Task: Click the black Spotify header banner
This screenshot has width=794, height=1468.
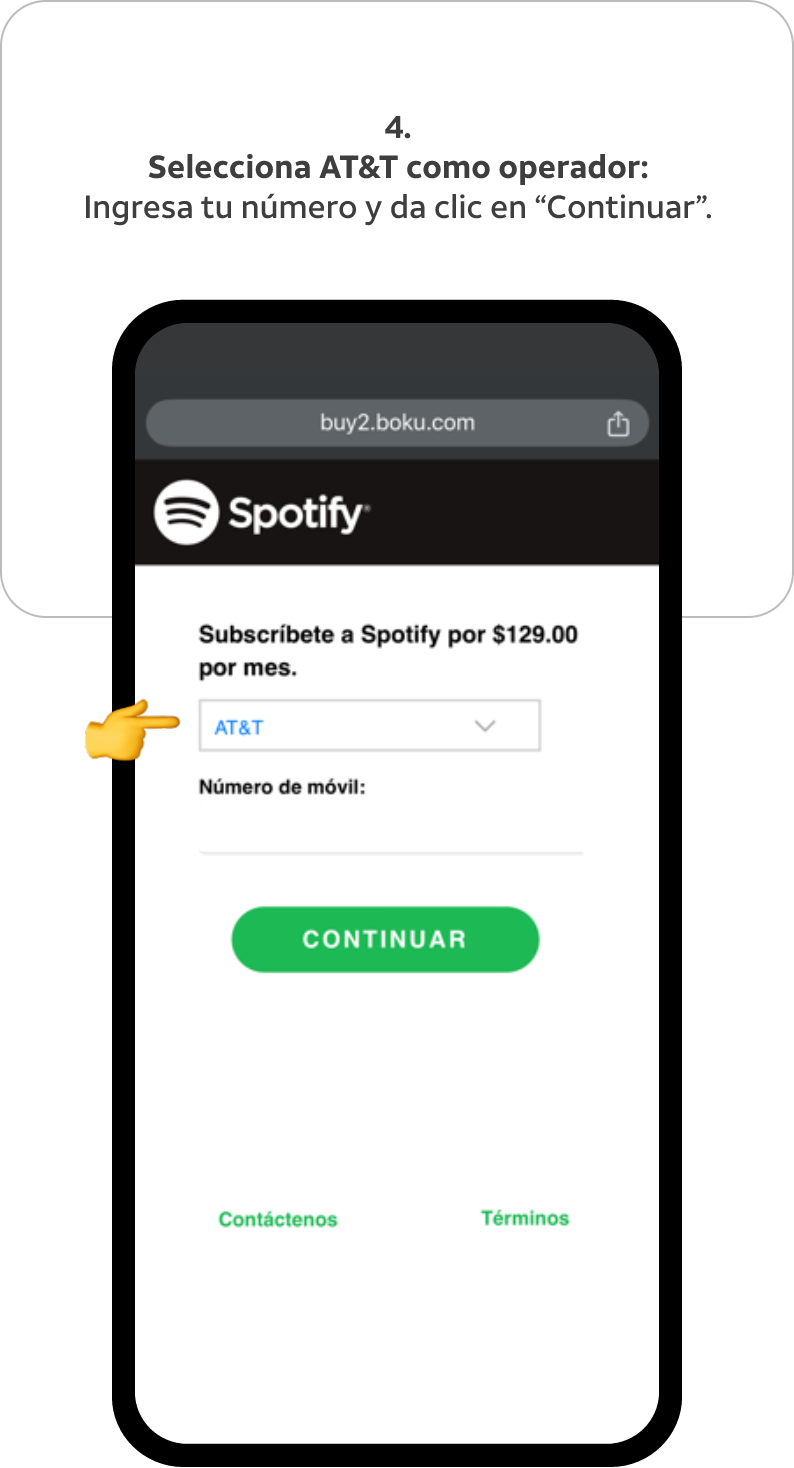Action: (x=397, y=513)
